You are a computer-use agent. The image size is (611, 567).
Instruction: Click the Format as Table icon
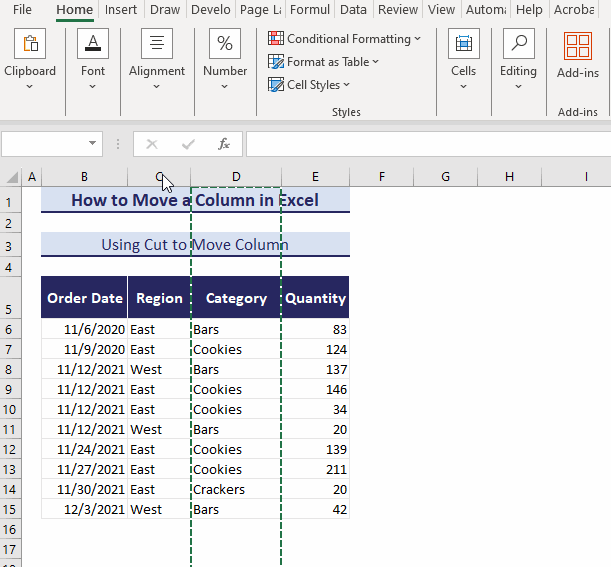click(x=276, y=62)
